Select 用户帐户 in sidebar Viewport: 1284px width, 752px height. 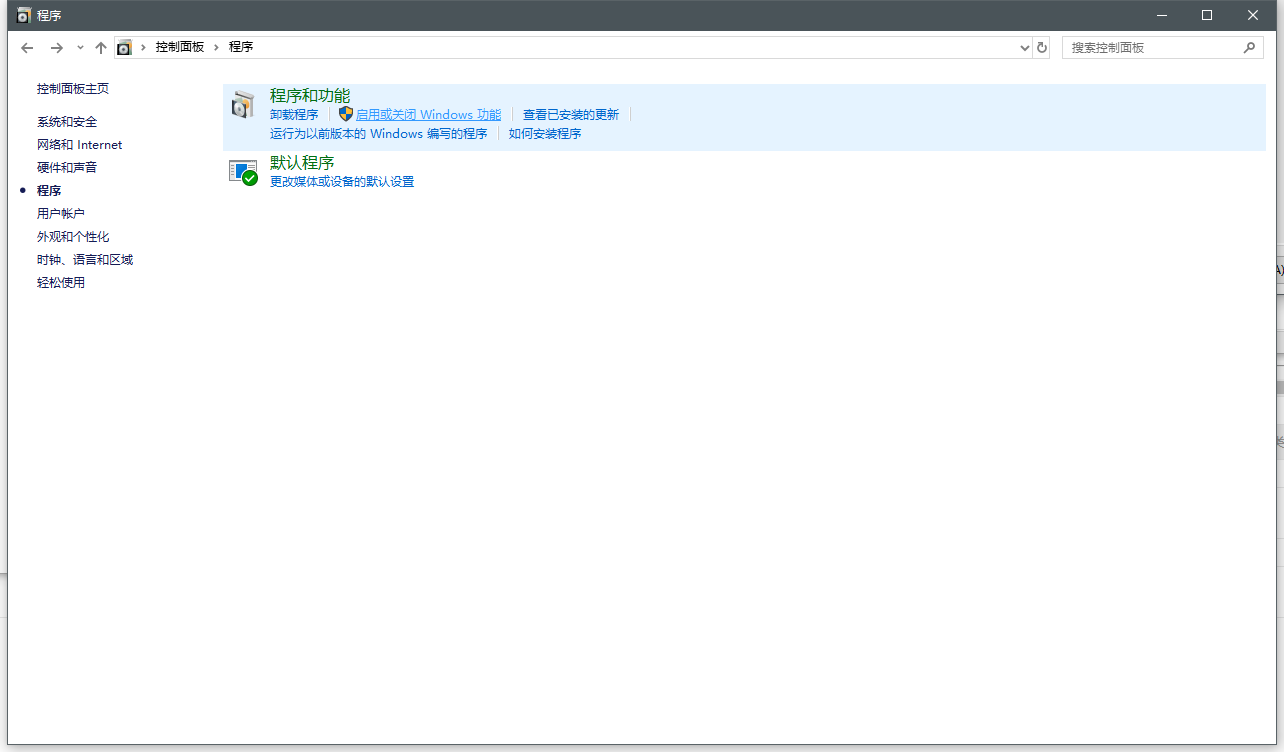click(61, 214)
